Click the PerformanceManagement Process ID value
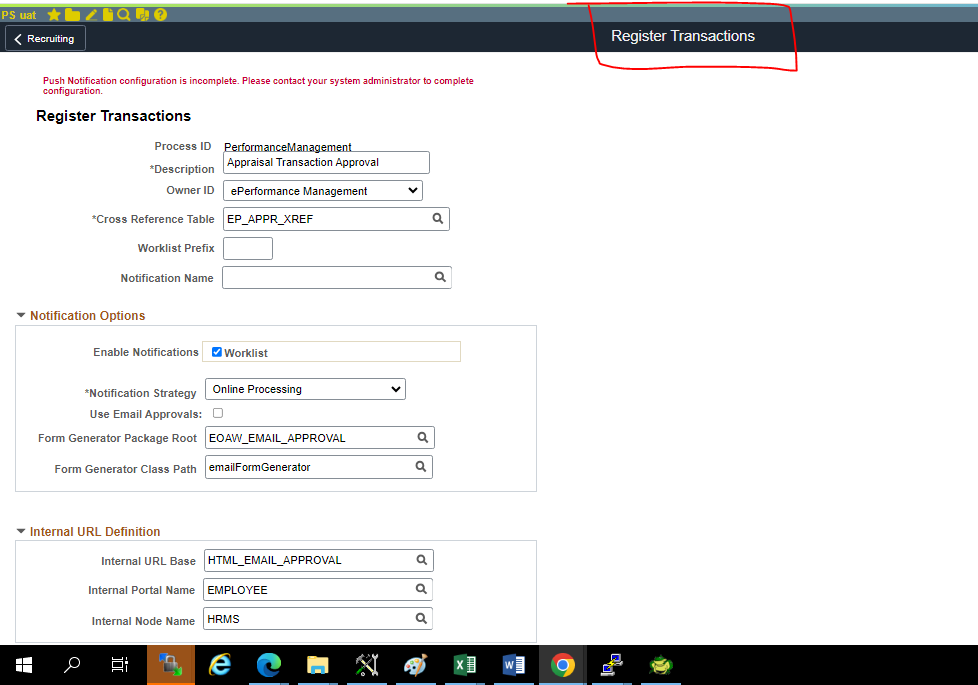978x685 pixels. [288, 147]
